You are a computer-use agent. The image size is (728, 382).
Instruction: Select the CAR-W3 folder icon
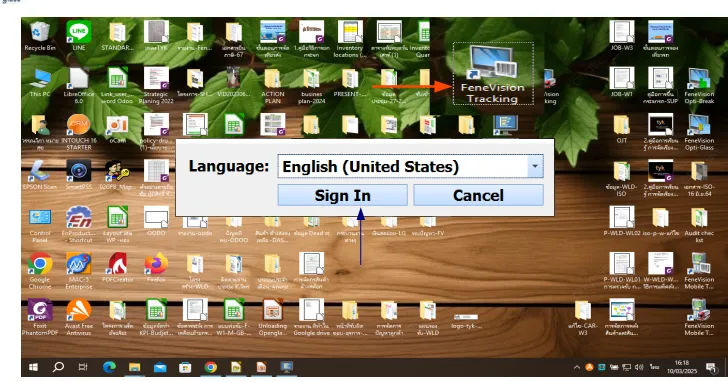point(582,318)
